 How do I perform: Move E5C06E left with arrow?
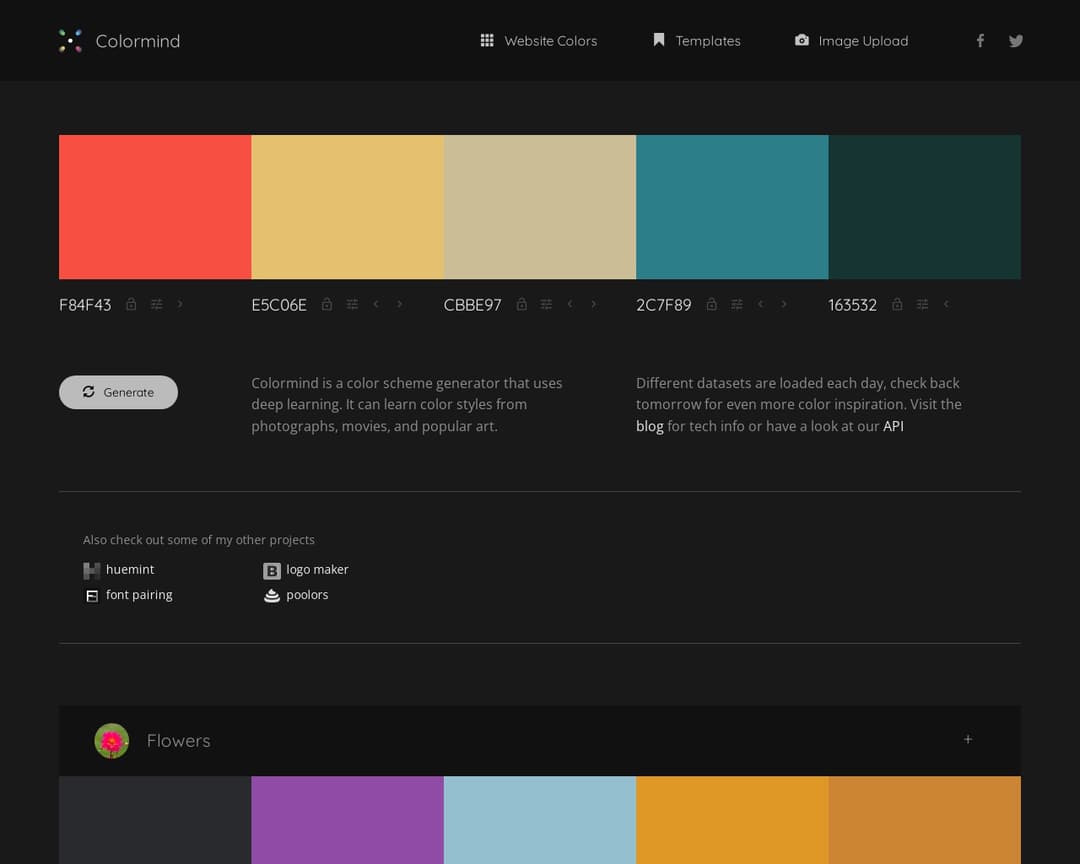pos(375,304)
